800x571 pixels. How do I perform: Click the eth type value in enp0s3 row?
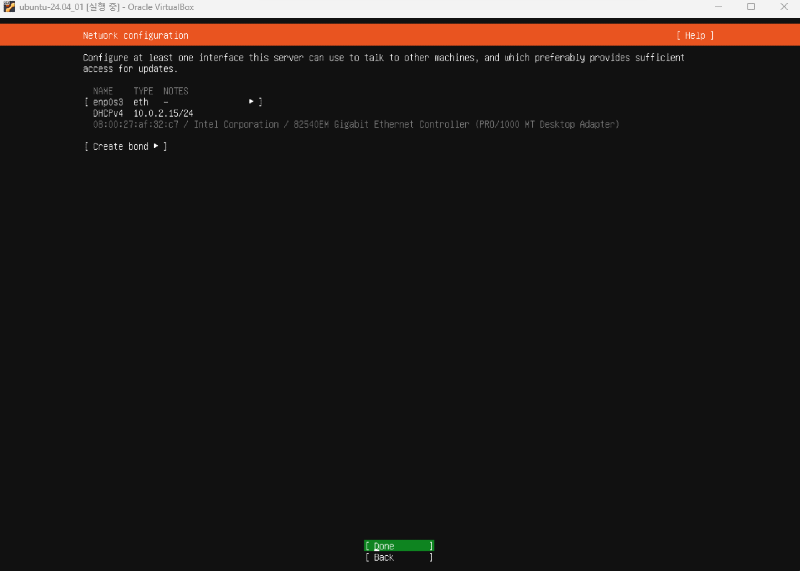tap(141, 102)
